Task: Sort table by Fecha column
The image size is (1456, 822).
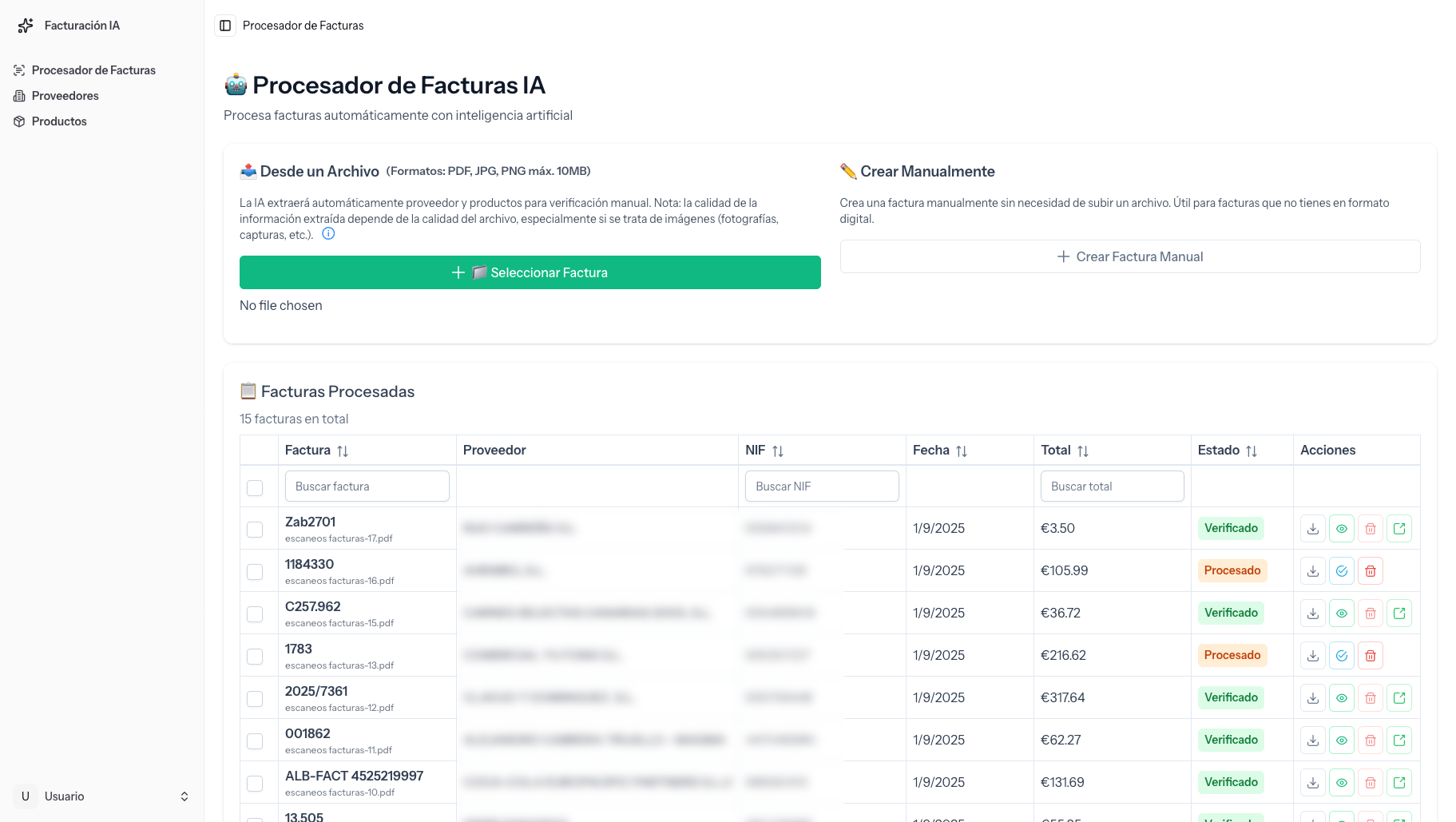Action: [x=962, y=451]
